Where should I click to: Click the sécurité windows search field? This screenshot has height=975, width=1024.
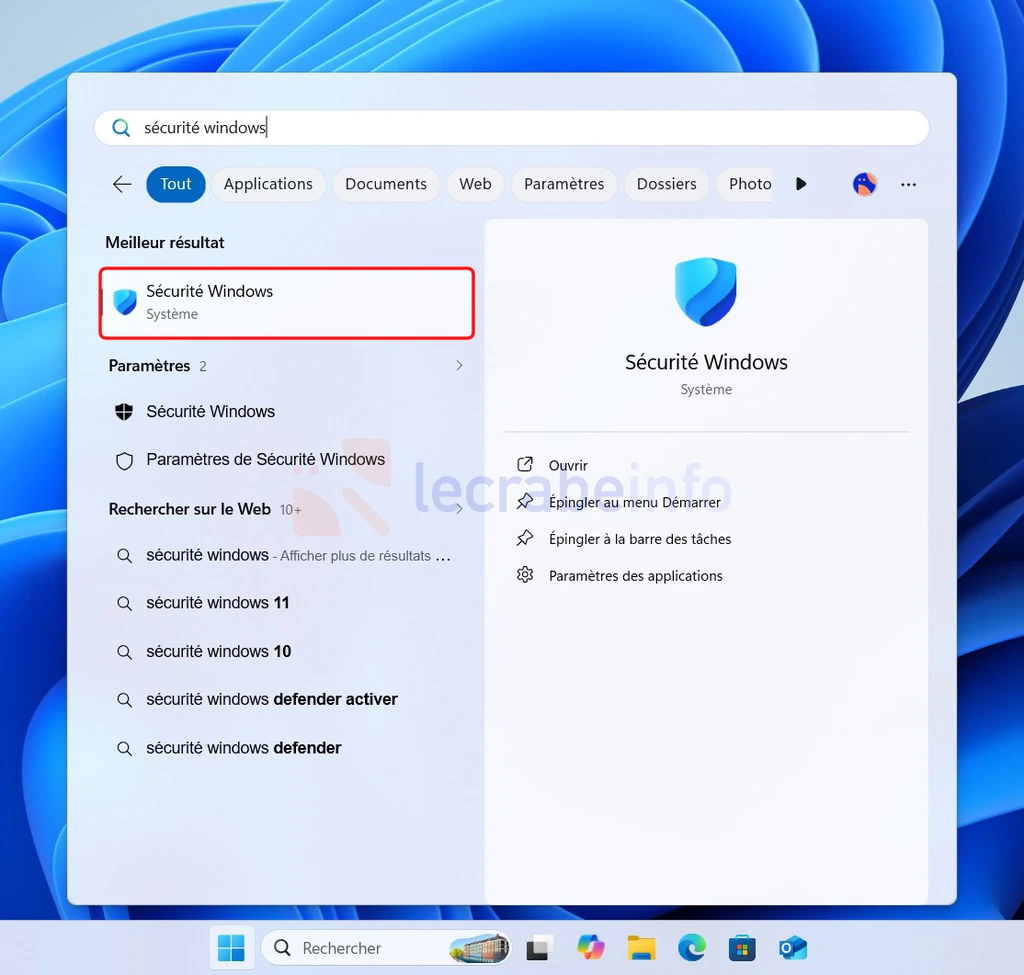tap(511, 128)
